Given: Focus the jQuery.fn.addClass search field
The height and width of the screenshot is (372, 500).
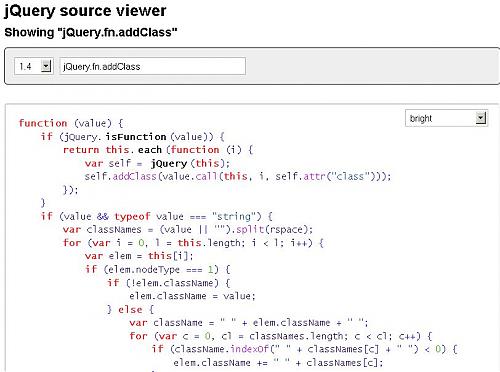Looking at the screenshot, I should [x=153, y=66].
